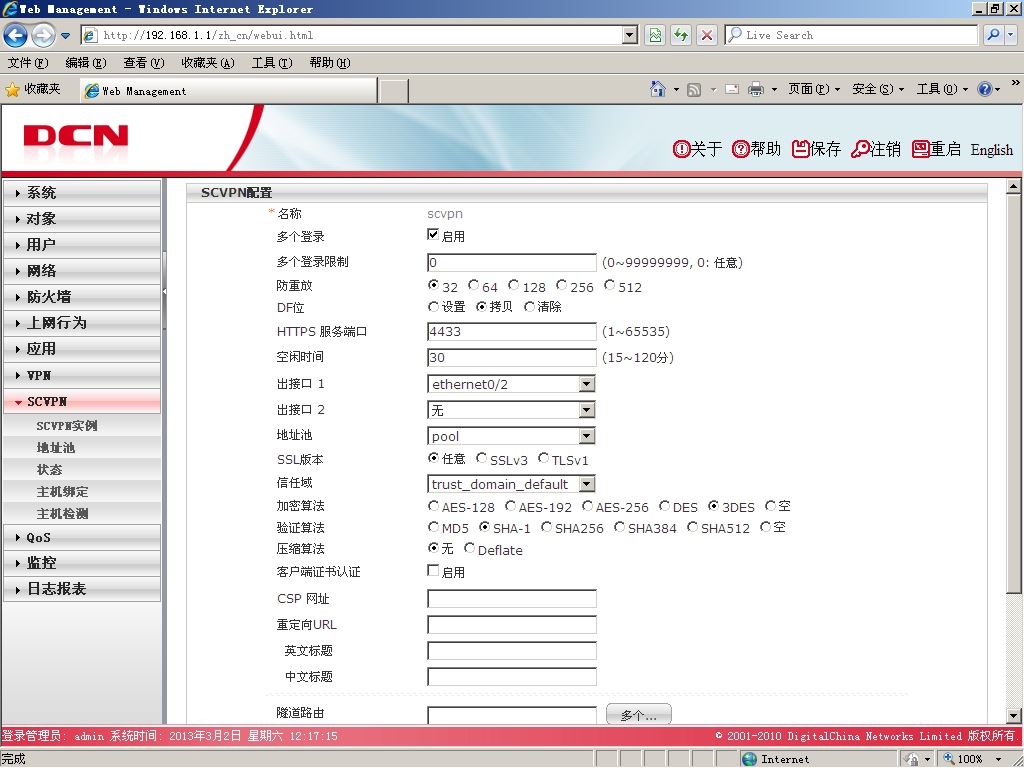This screenshot has height=768, width=1024.
Task: Select SHA256 authentication radio button
Action: (547, 526)
